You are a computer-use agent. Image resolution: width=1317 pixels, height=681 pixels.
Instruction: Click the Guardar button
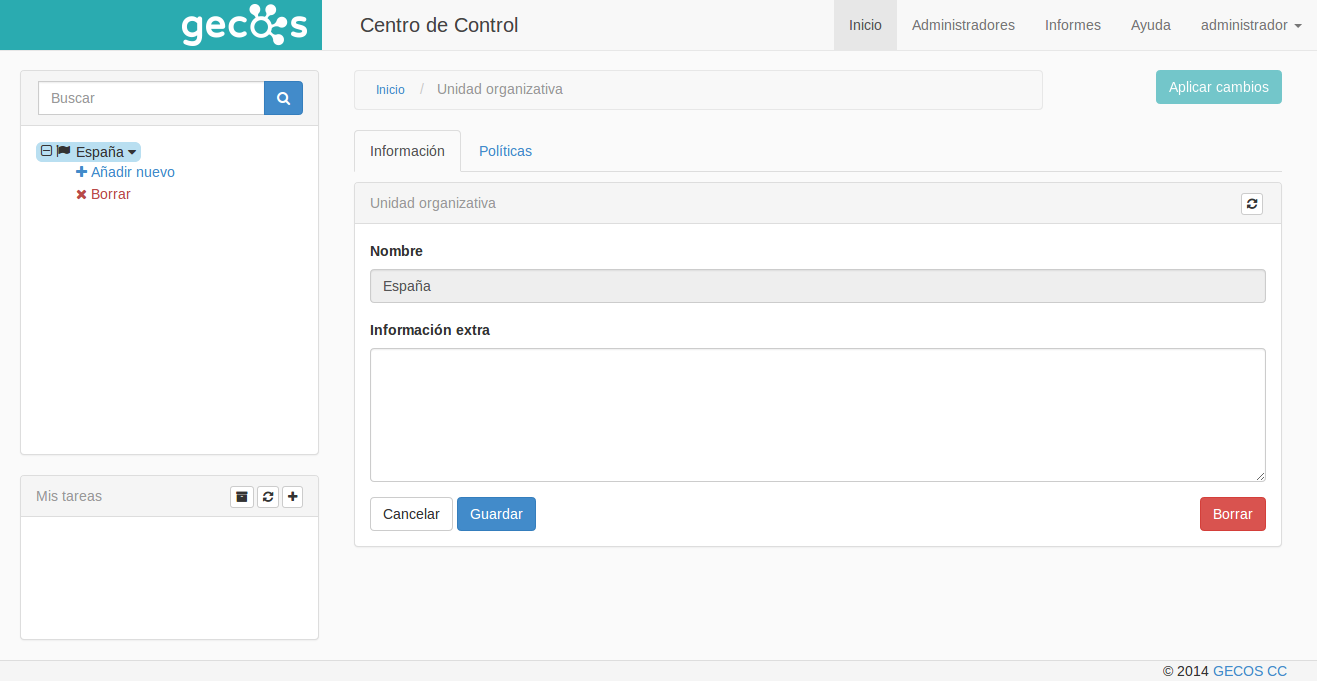[496, 514]
